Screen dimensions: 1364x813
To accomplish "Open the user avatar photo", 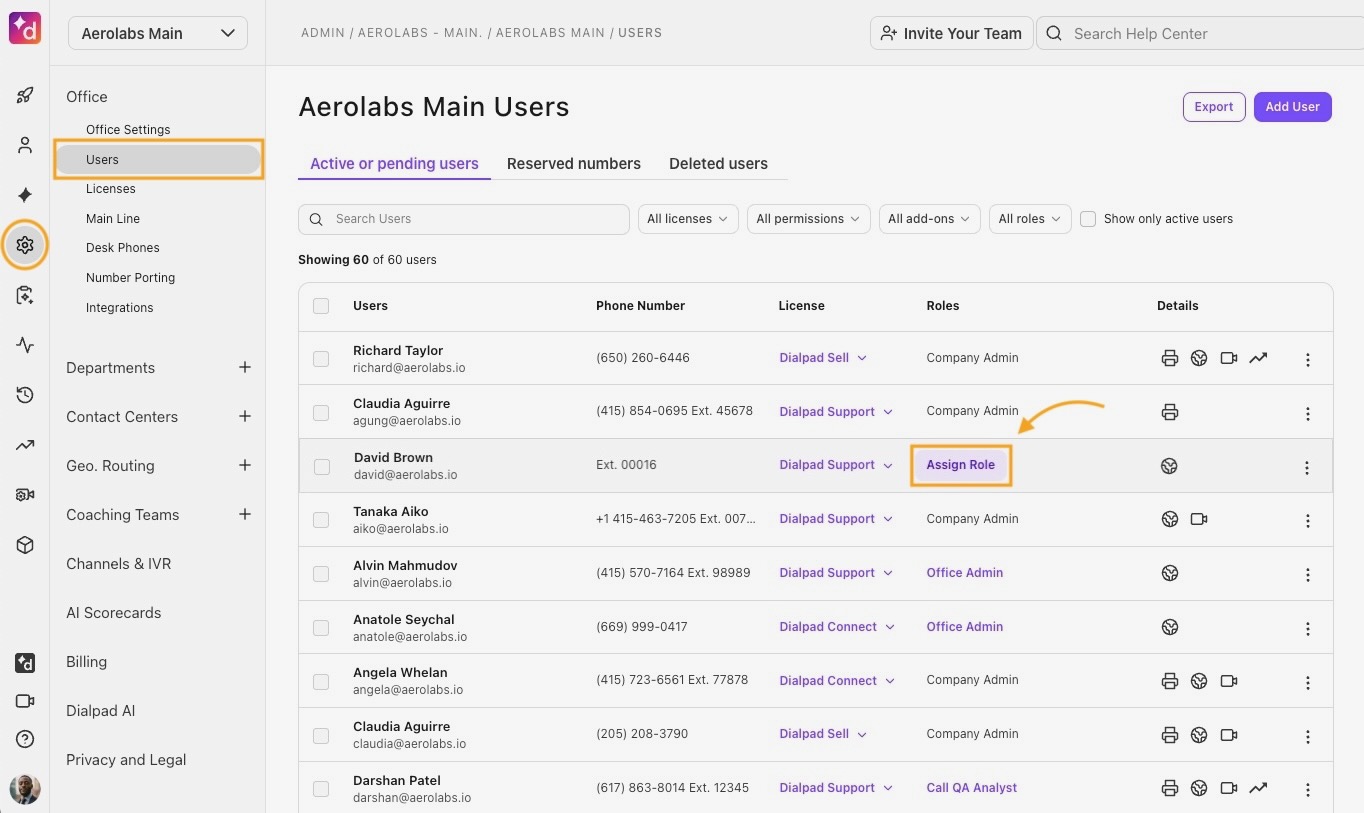I will point(25,789).
